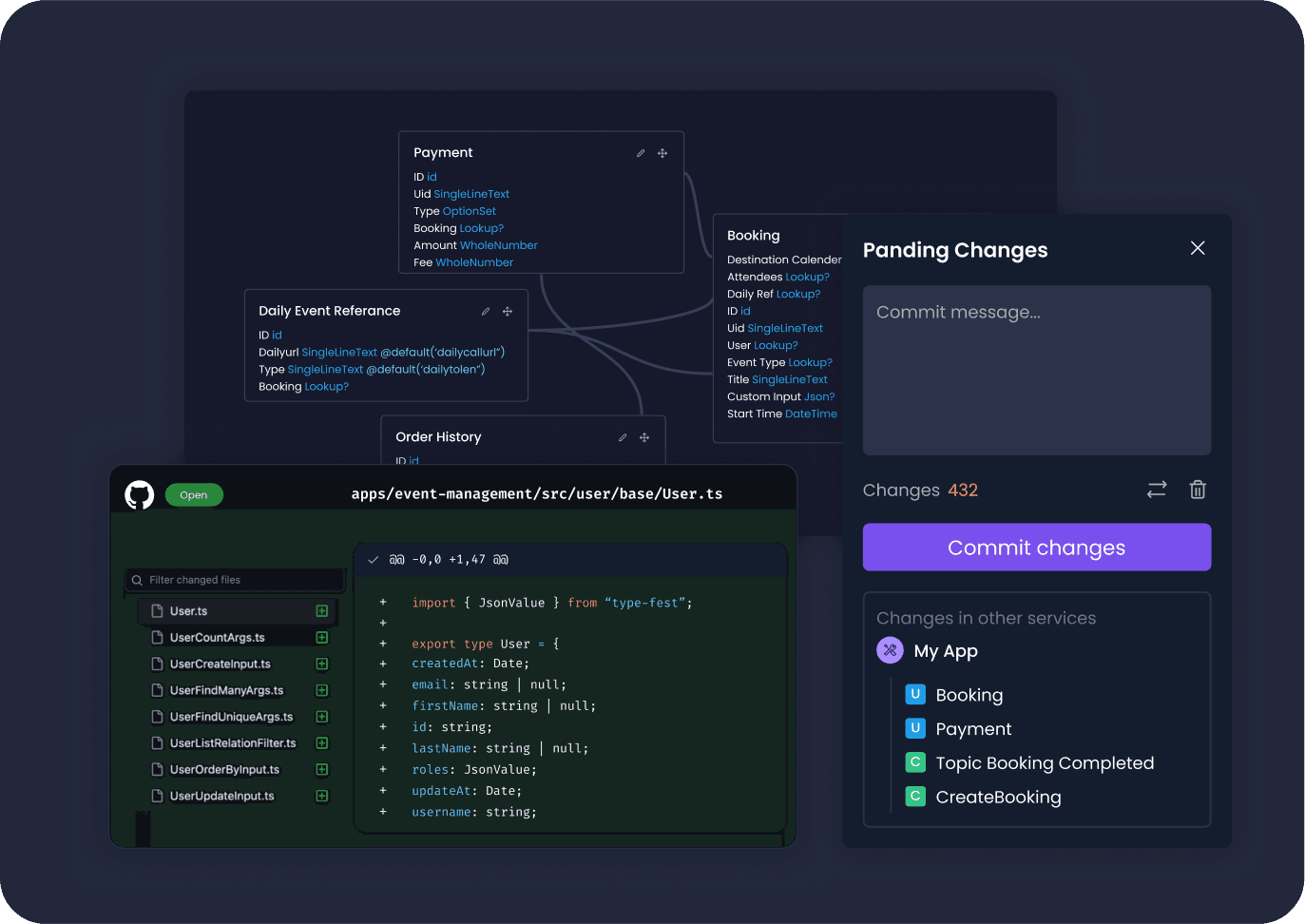
Task: Click added-file plus icon for UserListRelationFilter.ts
Action: click(x=322, y=743)
